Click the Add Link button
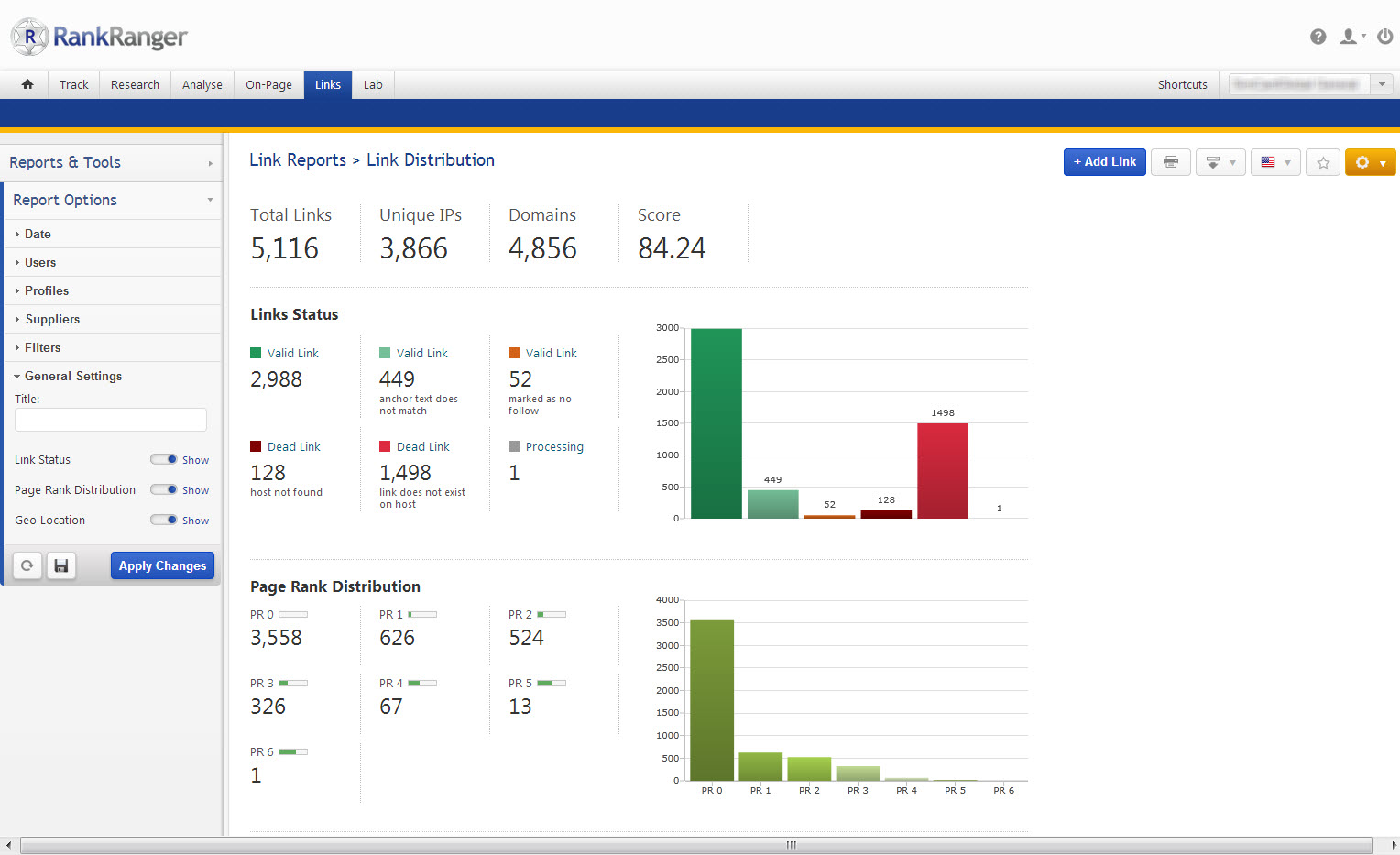1400x855 pixels. (x=1104, y=162)
